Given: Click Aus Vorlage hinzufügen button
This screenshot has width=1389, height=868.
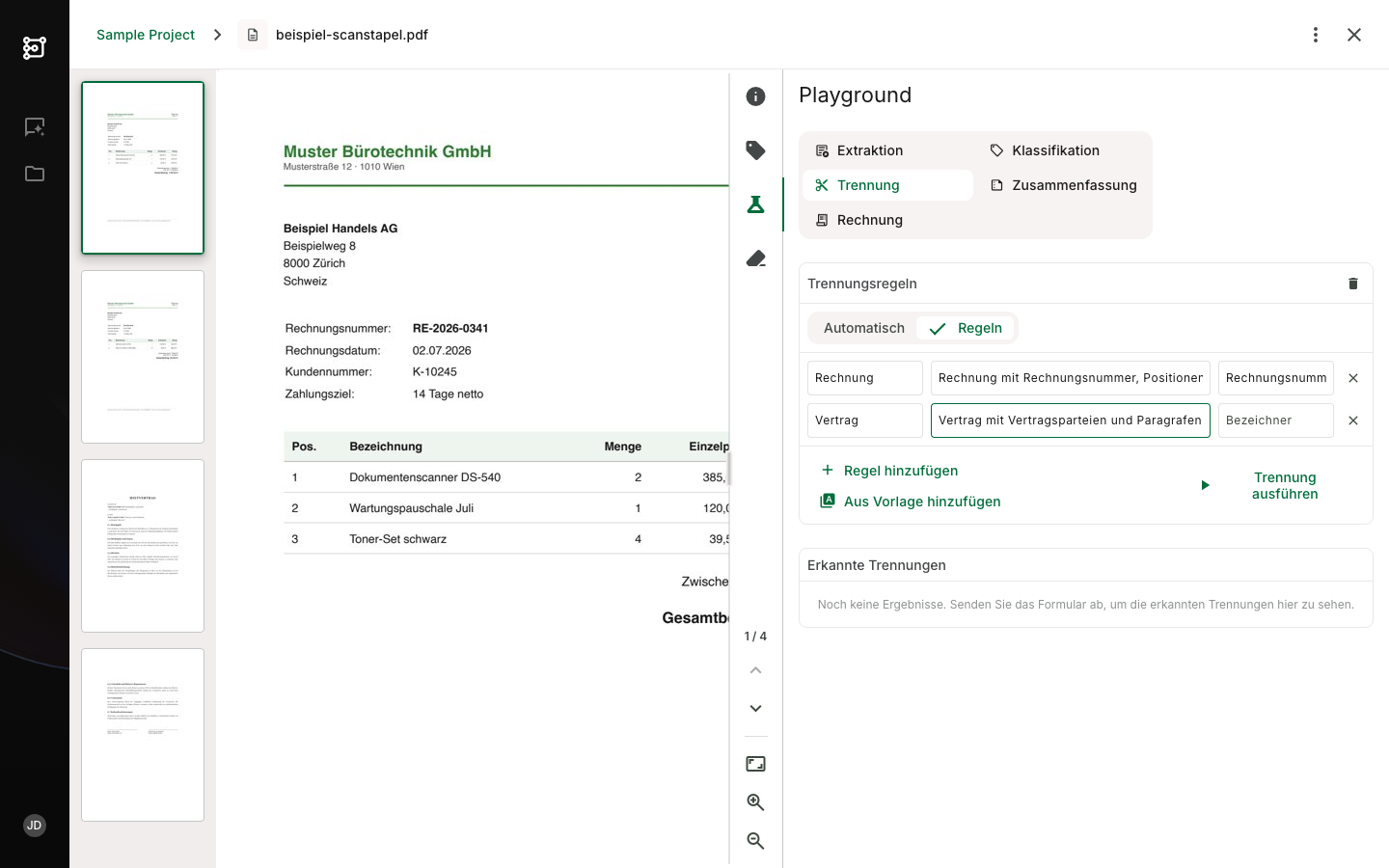Looking at the screenshot, I should tap(910, 502).
